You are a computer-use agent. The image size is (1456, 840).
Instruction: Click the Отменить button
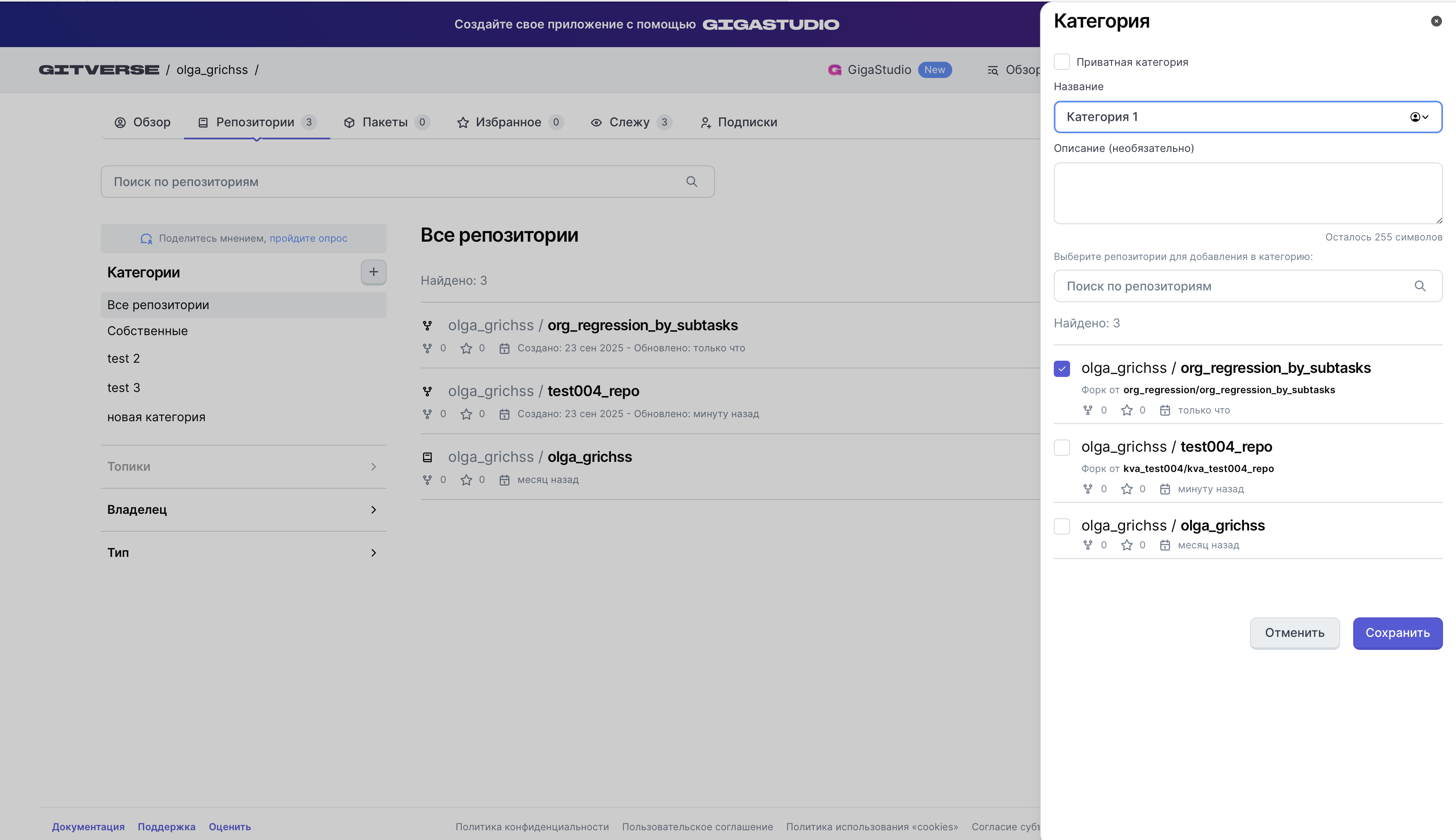1294,633
